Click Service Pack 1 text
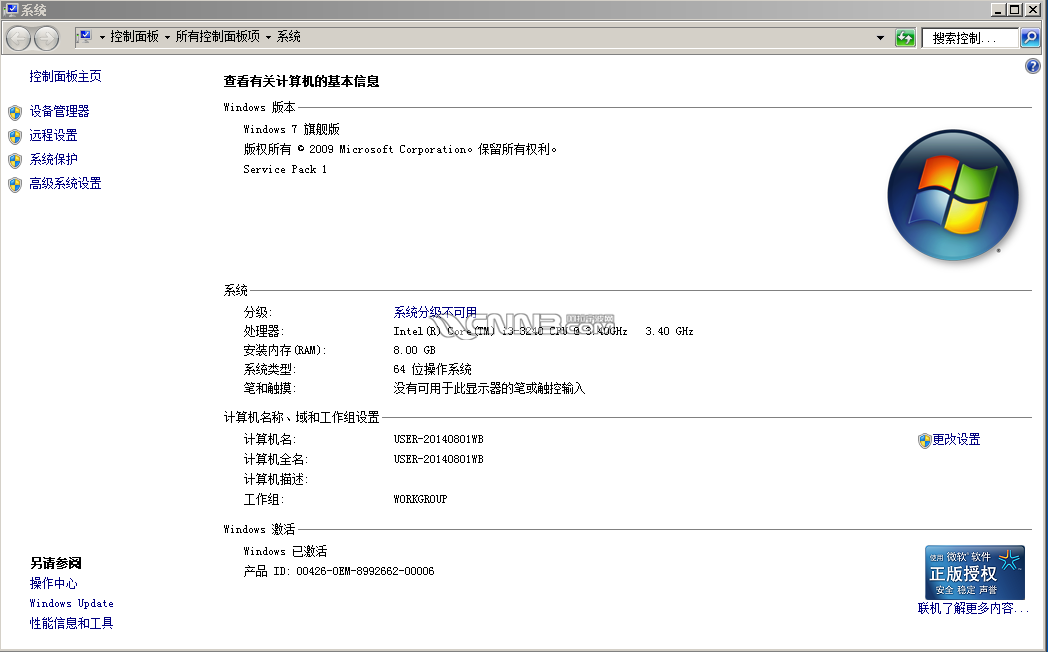 coord(285,169)
